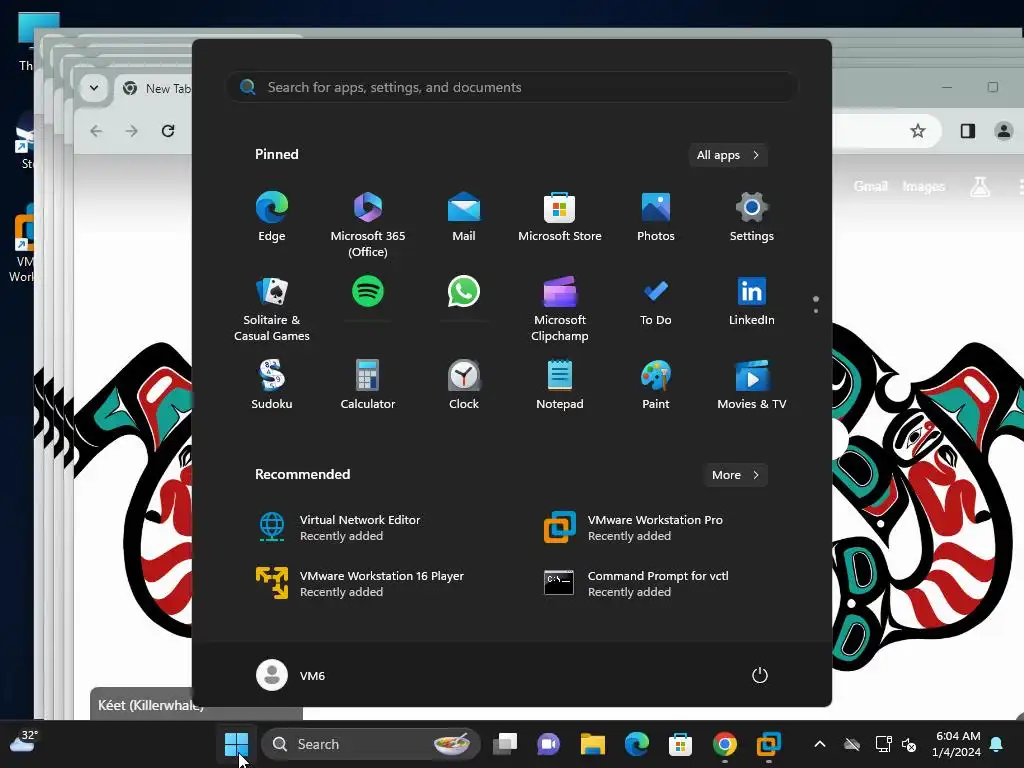Open Task View on the taskbar
The height and width of the screenshot is (768, 1024).
coord(505,744)
